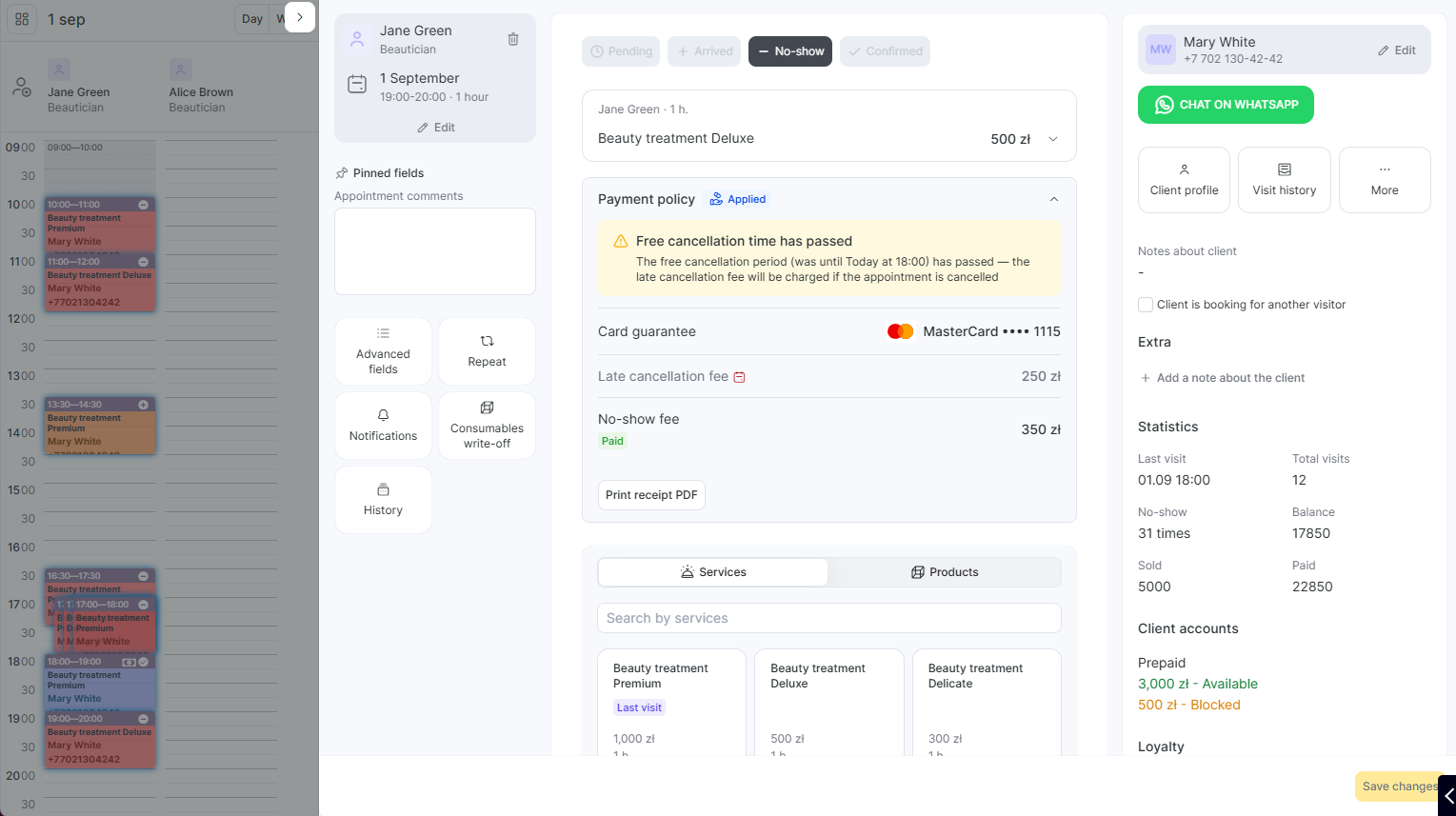The height and width of the screenshot is (816, 1456).
Task: Check Client is booking for another visitor
Action: click(x=1146, y=305)
